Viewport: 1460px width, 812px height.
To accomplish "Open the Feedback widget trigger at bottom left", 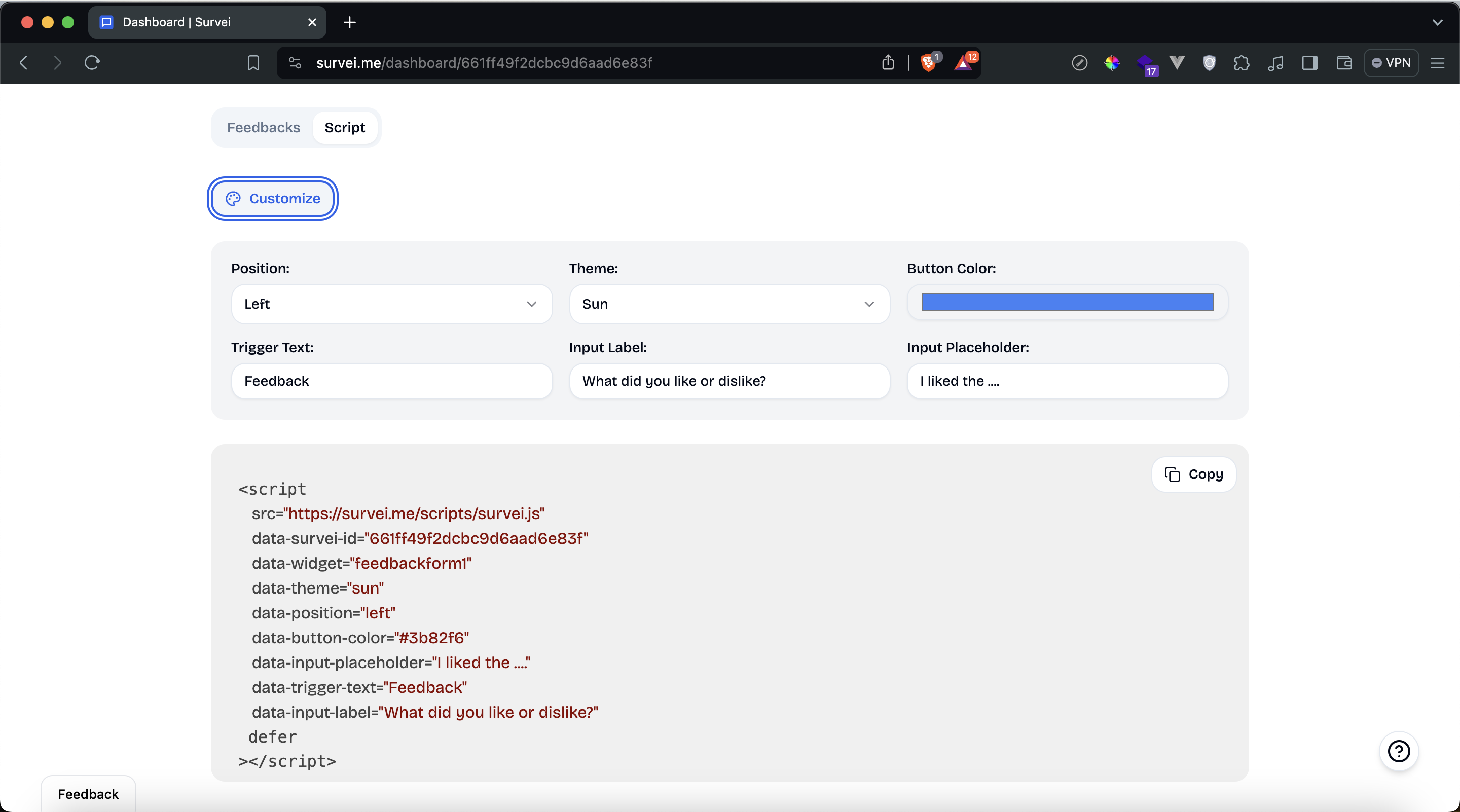I will click(x=88, y=794).
